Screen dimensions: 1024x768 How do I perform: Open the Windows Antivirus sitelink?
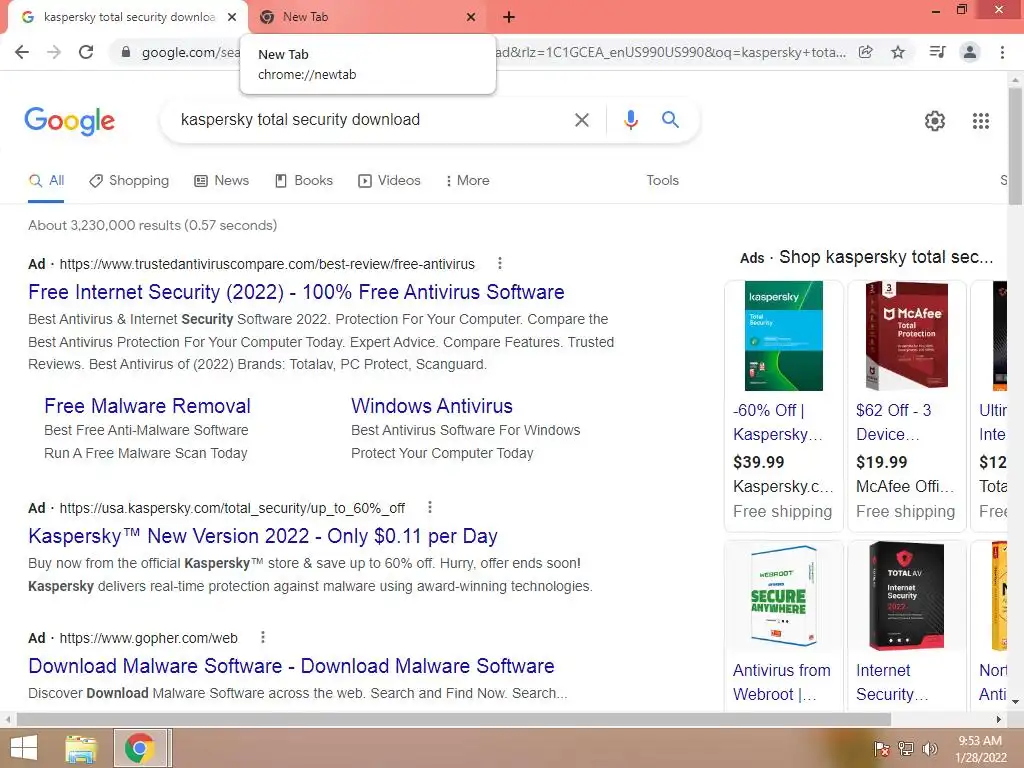tap(432, 406)
